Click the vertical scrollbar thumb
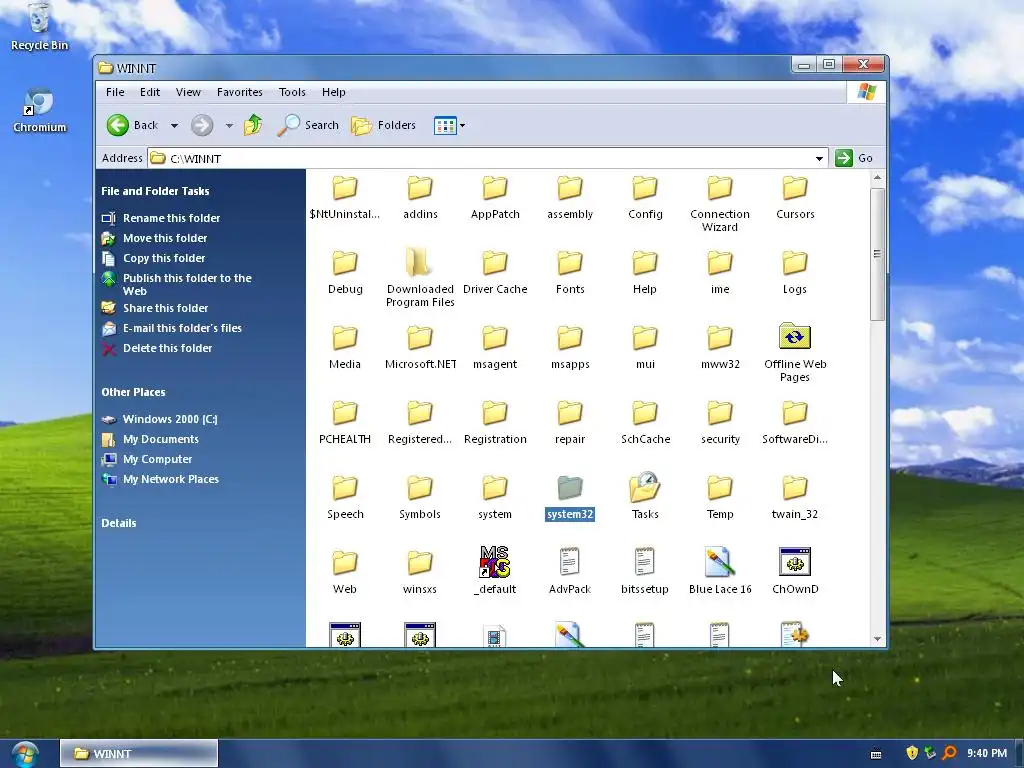1024x768 pixels. click(x=877, y=253)
